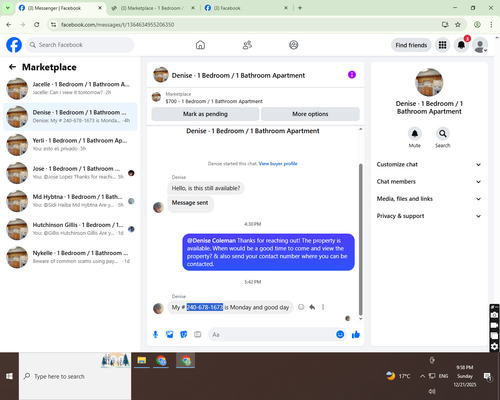
Task: Open Md Hybtna's conversation
Action: tap(70, 201)
